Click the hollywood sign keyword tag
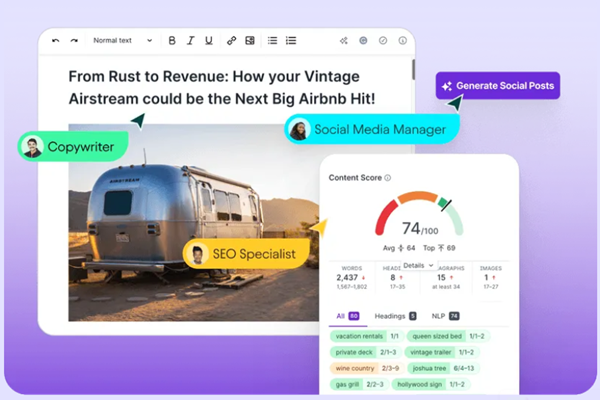Screen dimensions: 600x400 (x=431, y=384)
